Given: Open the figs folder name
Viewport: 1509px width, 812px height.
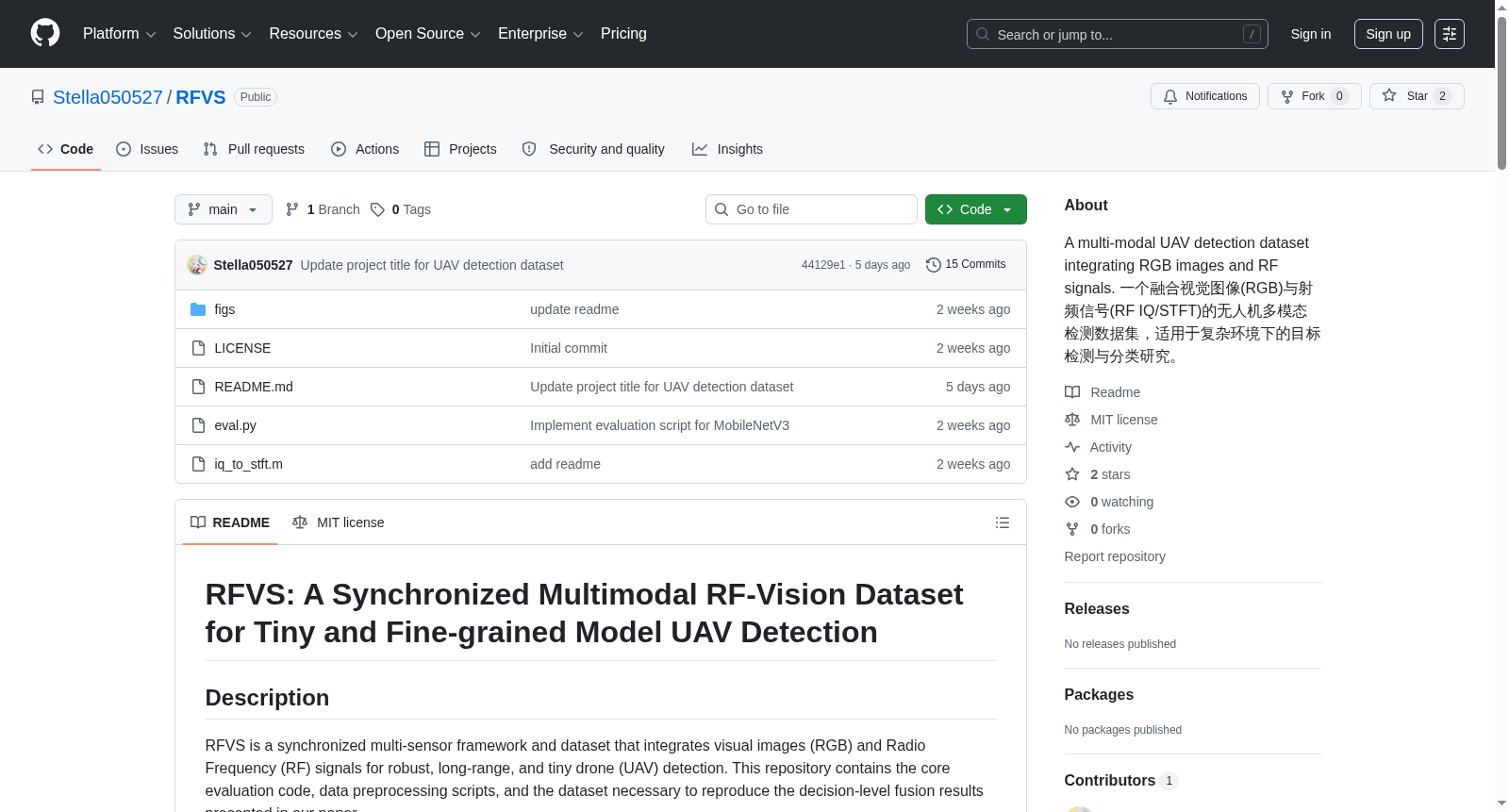Looking at the screenshot, I should tap(224, 309).
